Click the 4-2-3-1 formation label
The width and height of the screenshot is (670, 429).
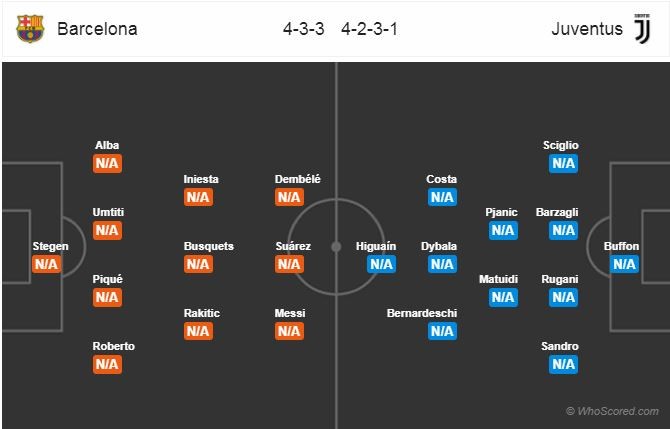click(x=370, y=29)
